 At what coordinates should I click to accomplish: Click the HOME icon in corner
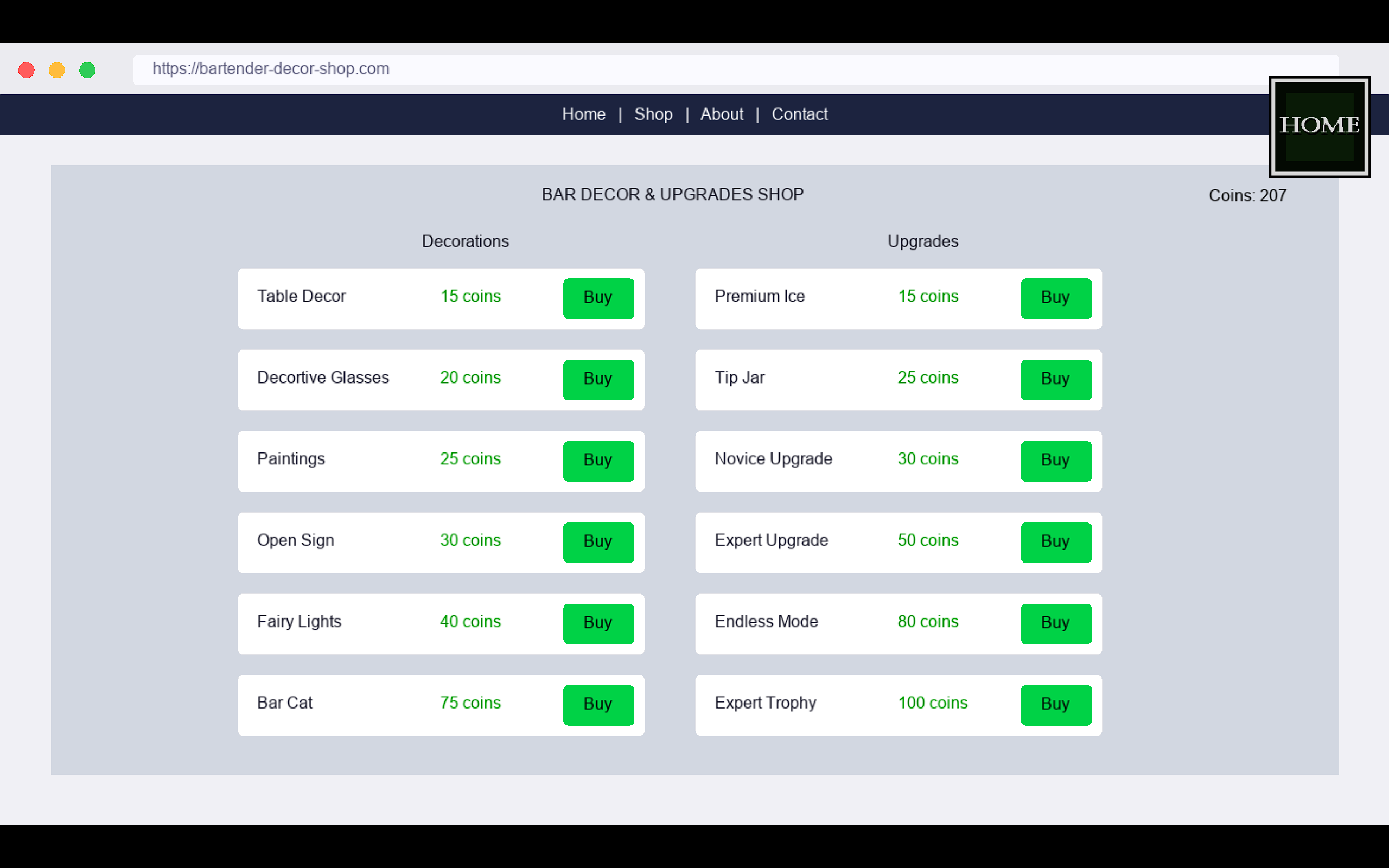click(1319, 126)
